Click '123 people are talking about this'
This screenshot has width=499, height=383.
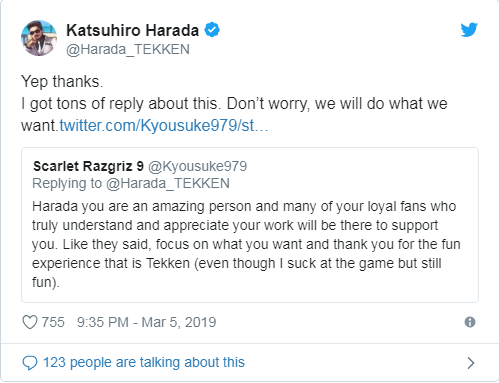pyautogui.click(x=144, y=362)
